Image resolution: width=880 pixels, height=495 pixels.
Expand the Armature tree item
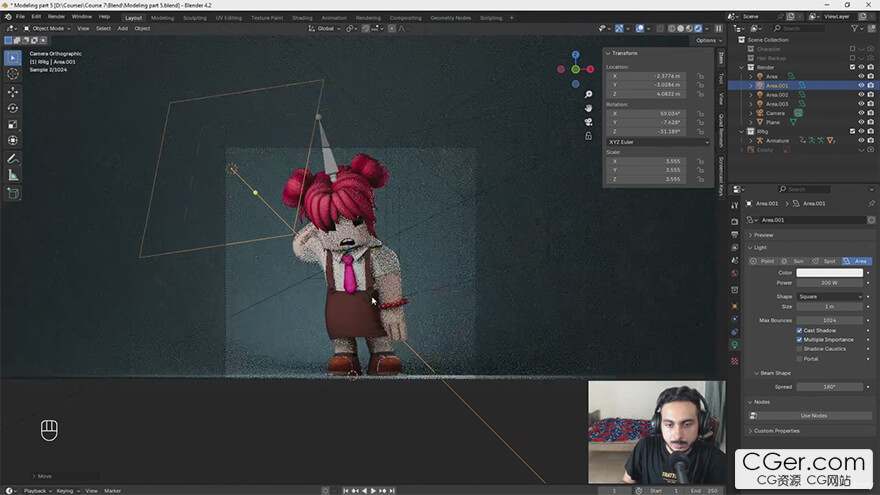[751, 141]
